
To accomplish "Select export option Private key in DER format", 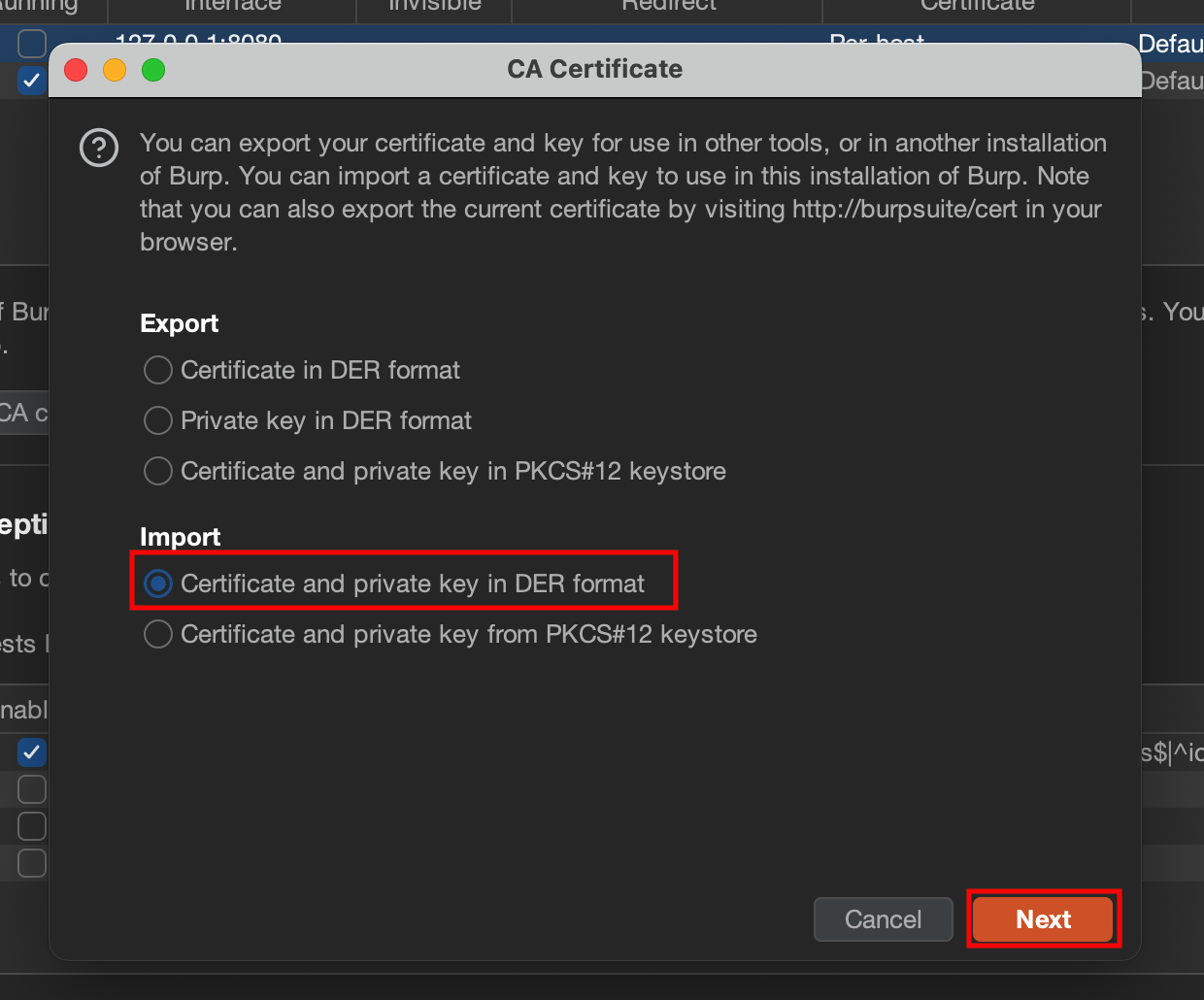I will tap(157, 420).
